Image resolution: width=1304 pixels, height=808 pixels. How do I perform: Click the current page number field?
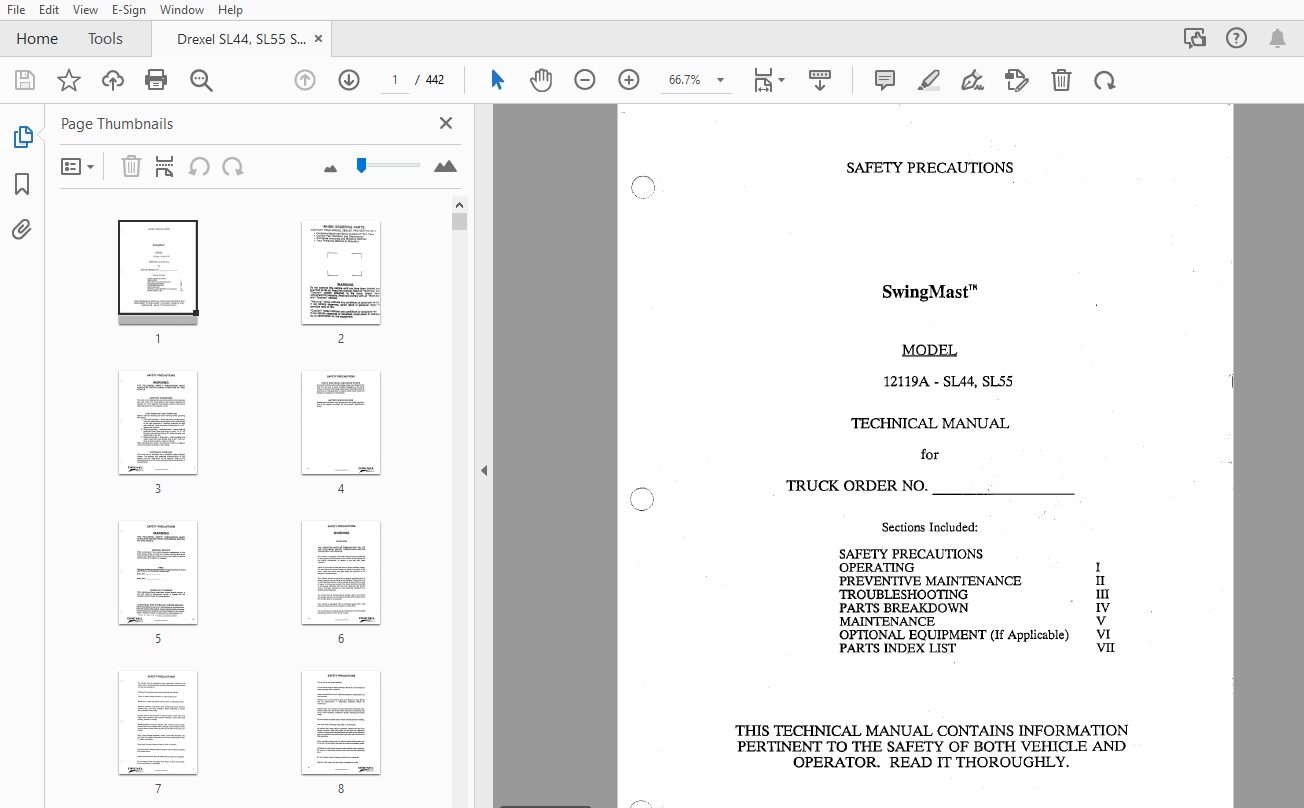[394, 80]
